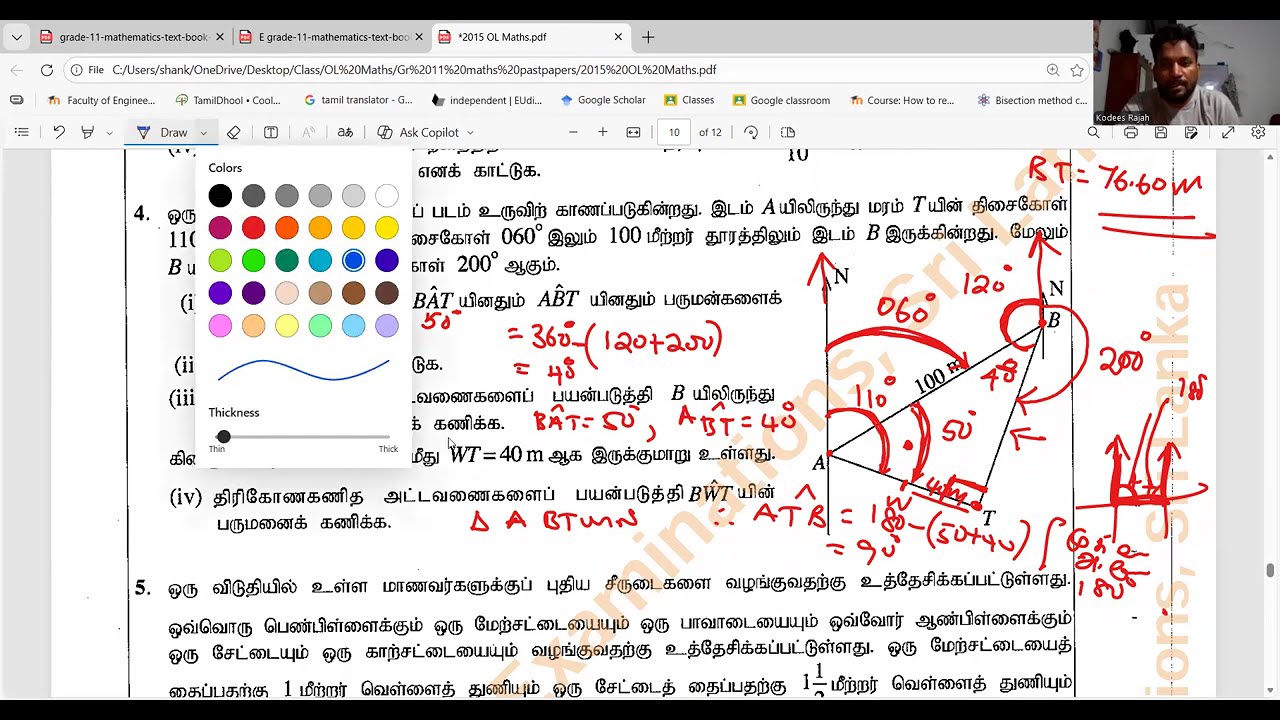The width and height of the screenshot is (1280, 720).
Task: Expand the Ask Copilot dropdown arrow
Action: pos(470,132)
